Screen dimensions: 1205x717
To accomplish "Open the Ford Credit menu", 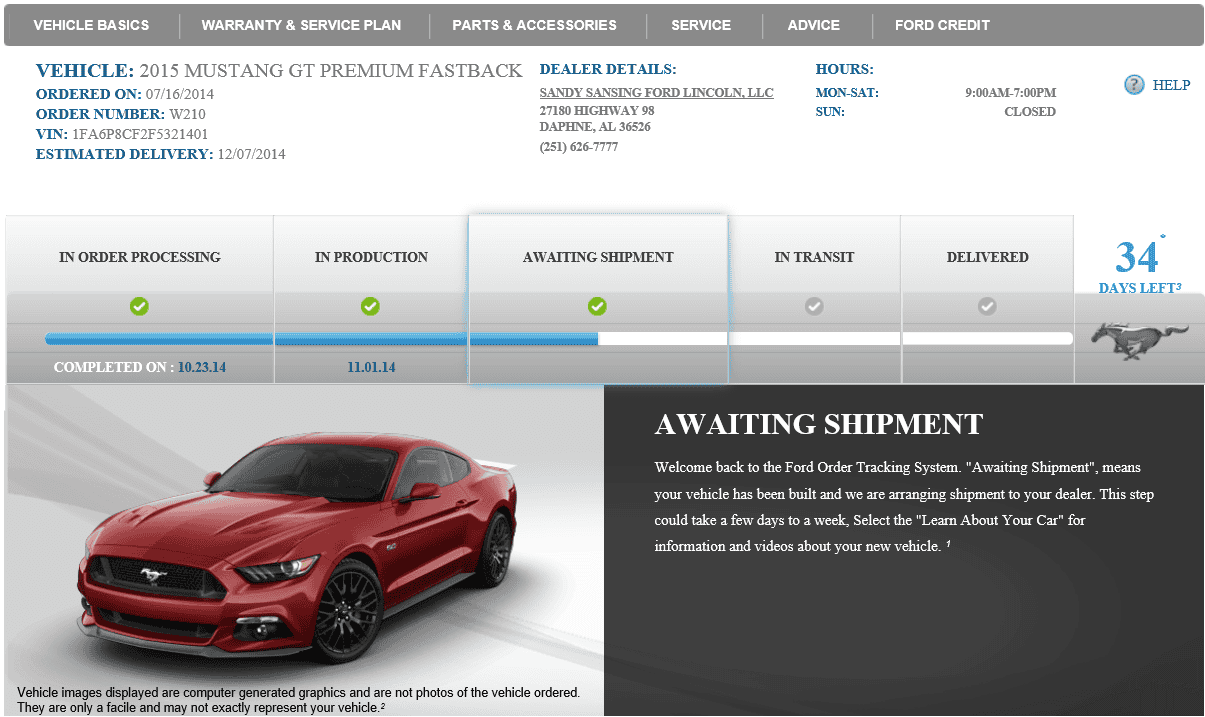I will [942, 25].
